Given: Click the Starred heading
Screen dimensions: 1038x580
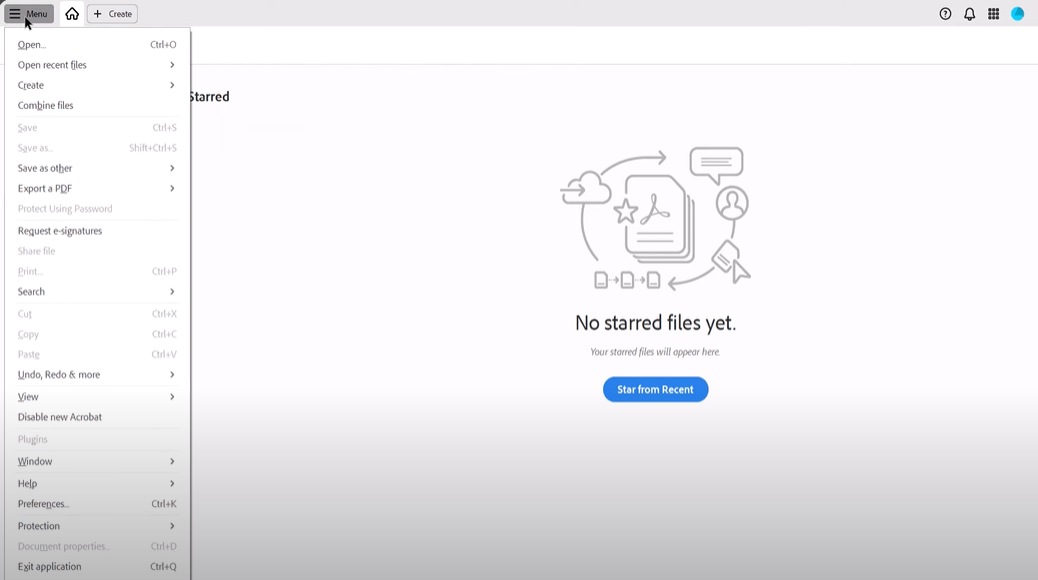Looking at the screenshot, I should 210,97.
